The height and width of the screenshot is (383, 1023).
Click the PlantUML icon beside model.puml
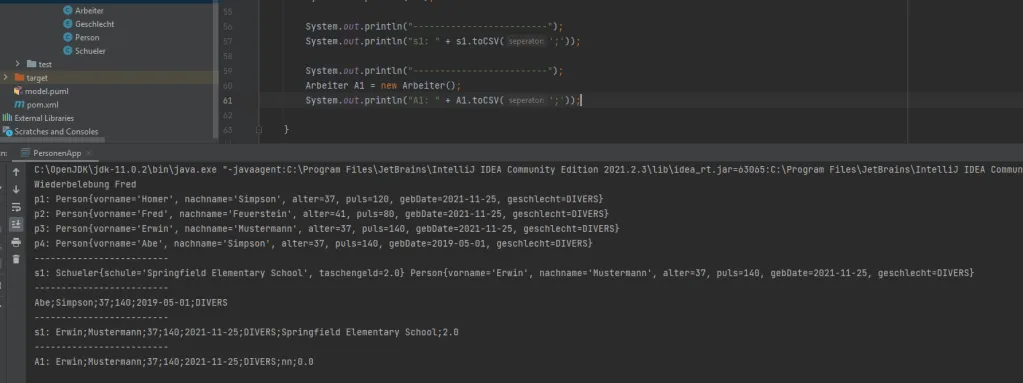(x=18, y=91)
